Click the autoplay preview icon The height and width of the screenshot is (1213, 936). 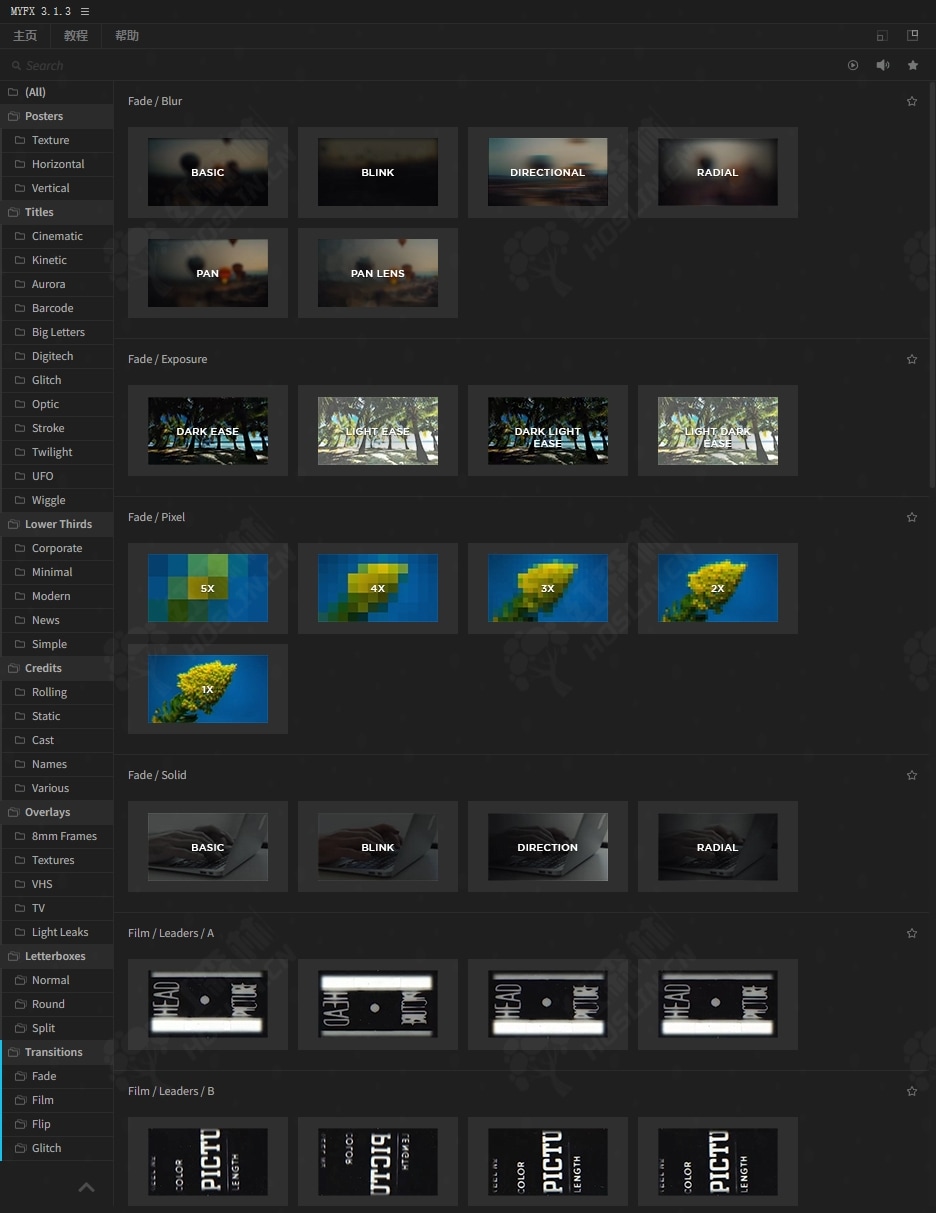click(x=853, y=65)
